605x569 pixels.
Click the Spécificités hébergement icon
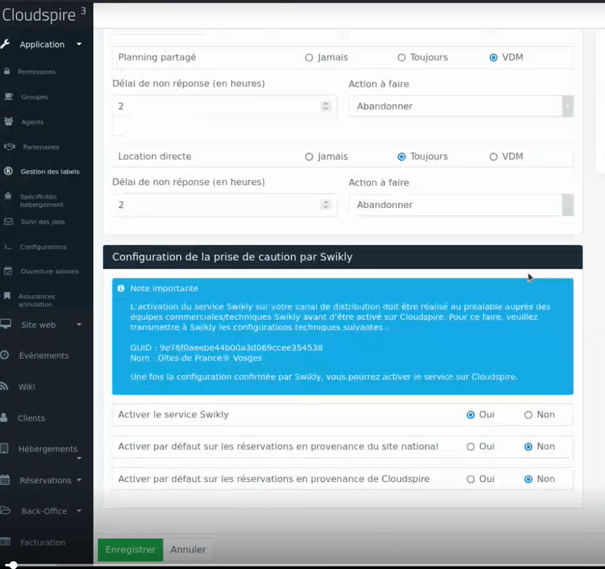pyautogui.click(x=8, y=196)
